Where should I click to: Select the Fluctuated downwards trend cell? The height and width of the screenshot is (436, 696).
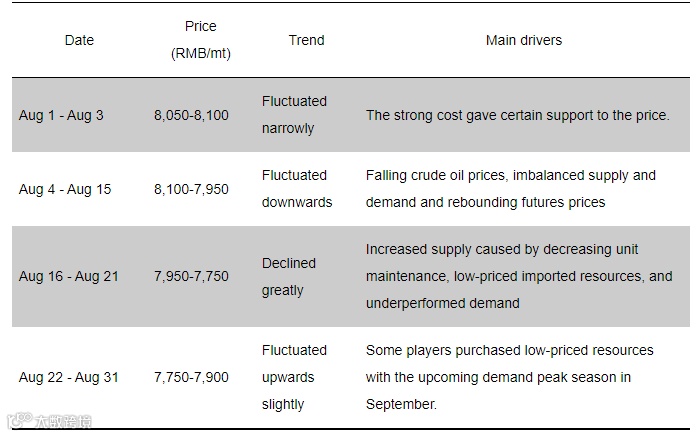coord(296,189)
